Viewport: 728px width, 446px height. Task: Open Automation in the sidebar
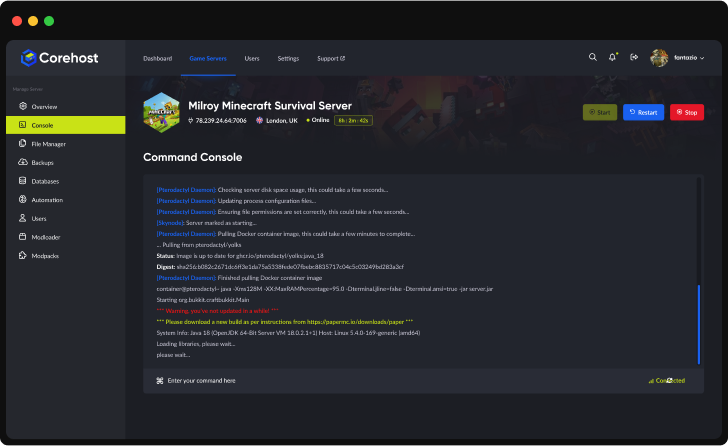click(65, 200)
